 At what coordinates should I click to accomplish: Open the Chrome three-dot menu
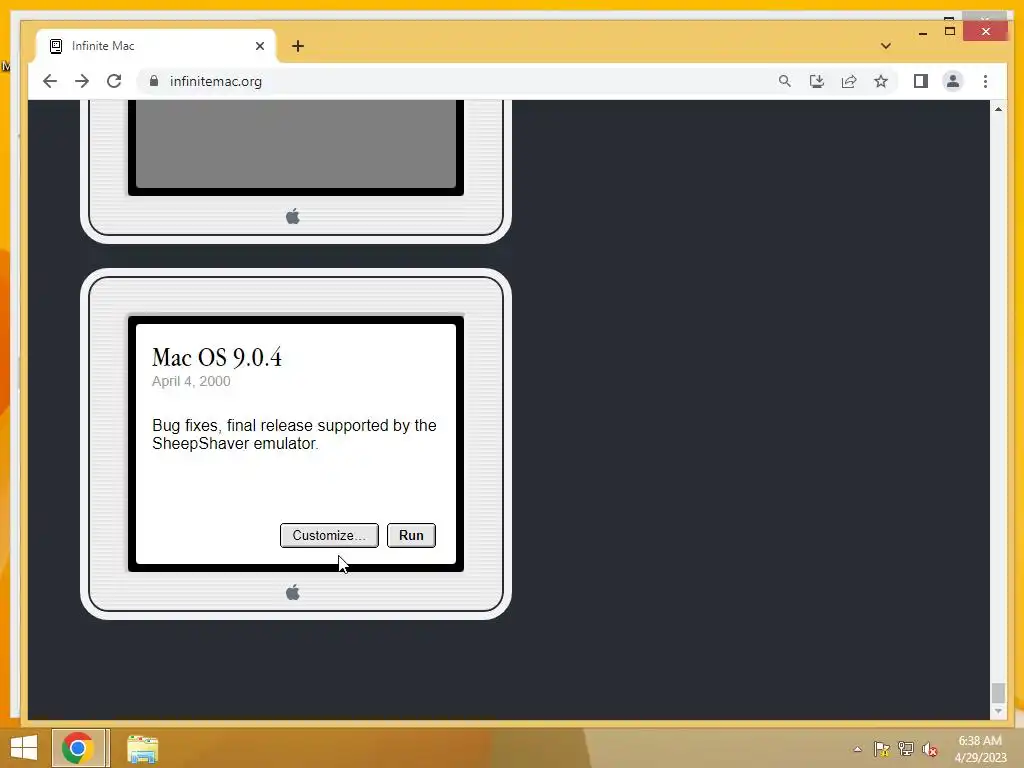tap(985, 81)
